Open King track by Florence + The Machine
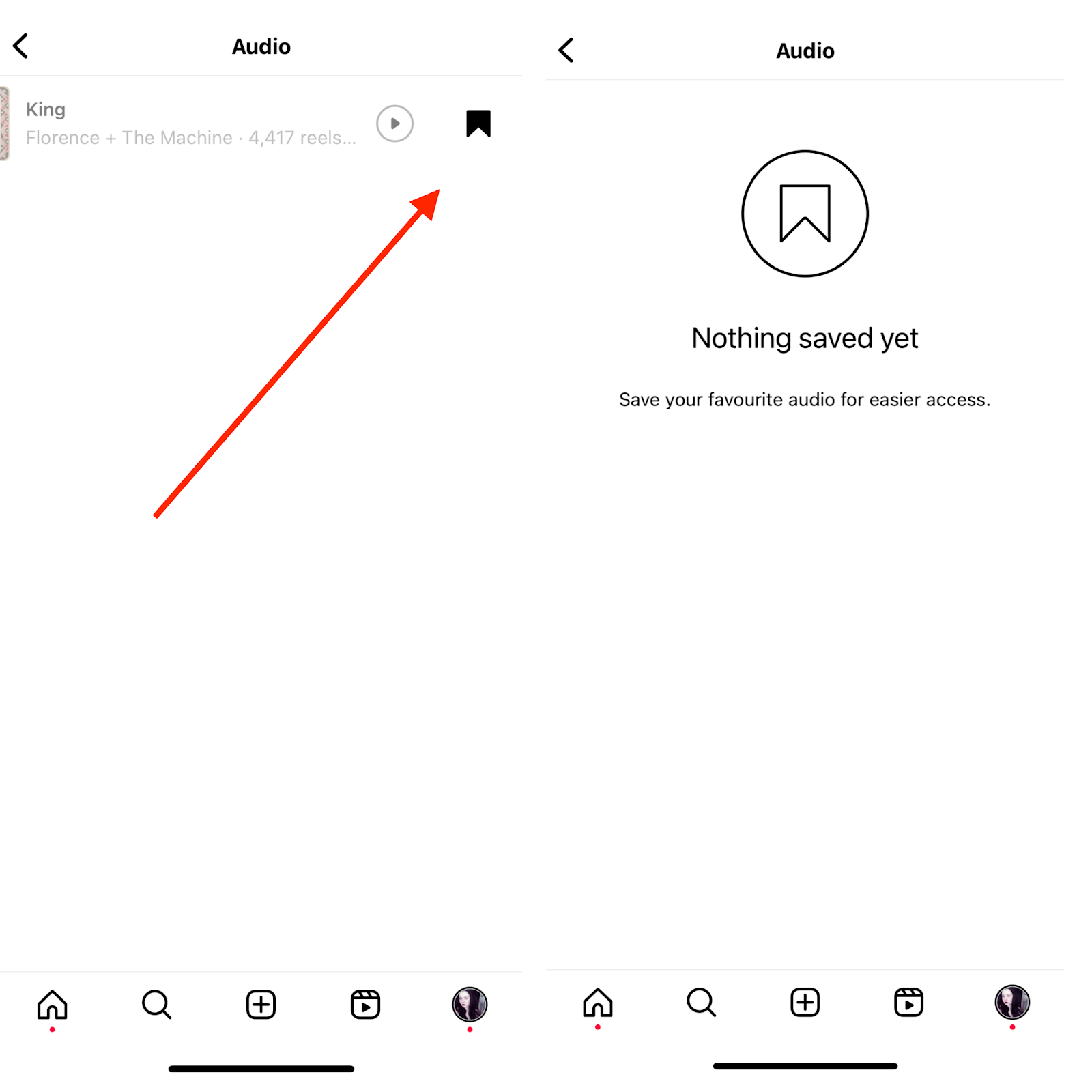The image size is (1092, 1092). pyautogui.click(x=191, y=124)
